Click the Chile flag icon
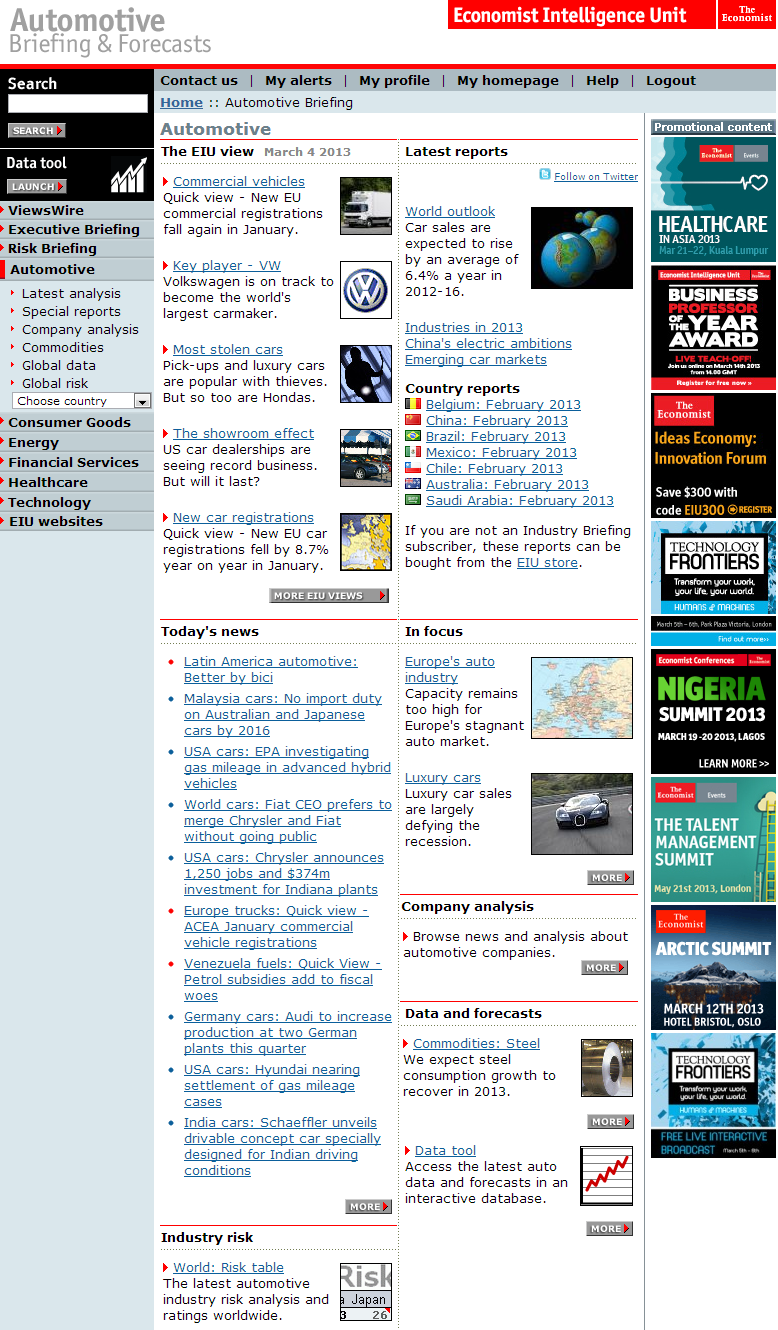The height and width of the screenshot is (1330, 778). click(x=413, y=468)
